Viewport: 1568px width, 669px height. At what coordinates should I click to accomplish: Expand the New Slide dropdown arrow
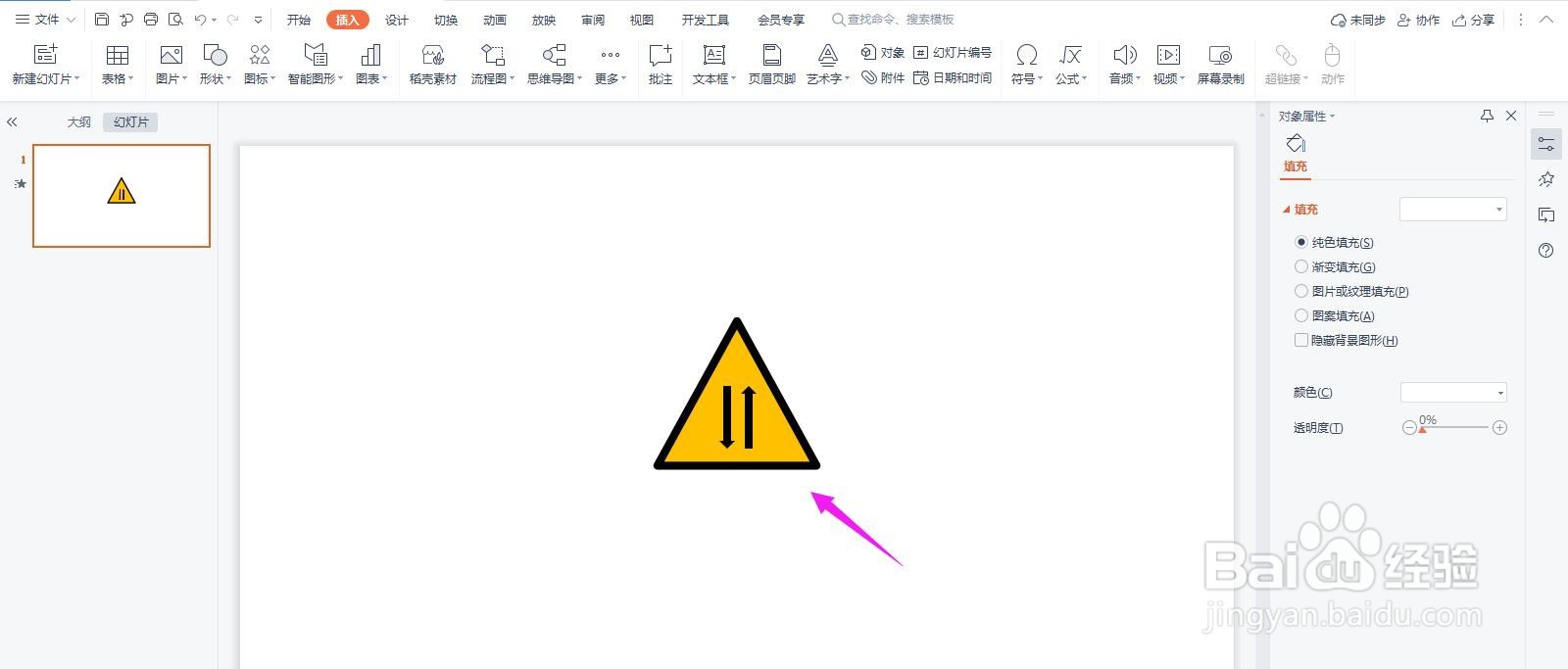pos(76,78)
